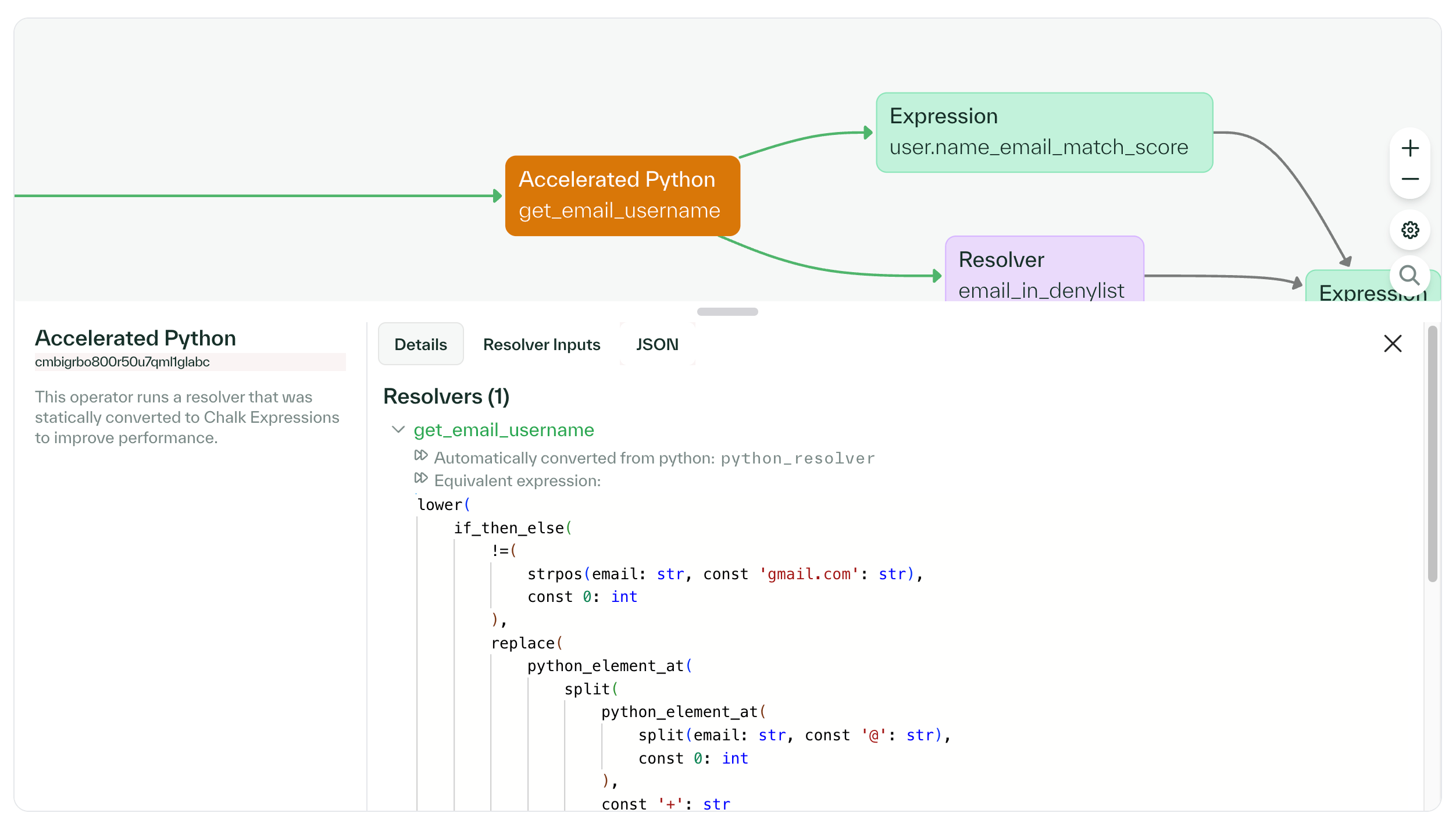Open the graph search magnifier

1409,276
